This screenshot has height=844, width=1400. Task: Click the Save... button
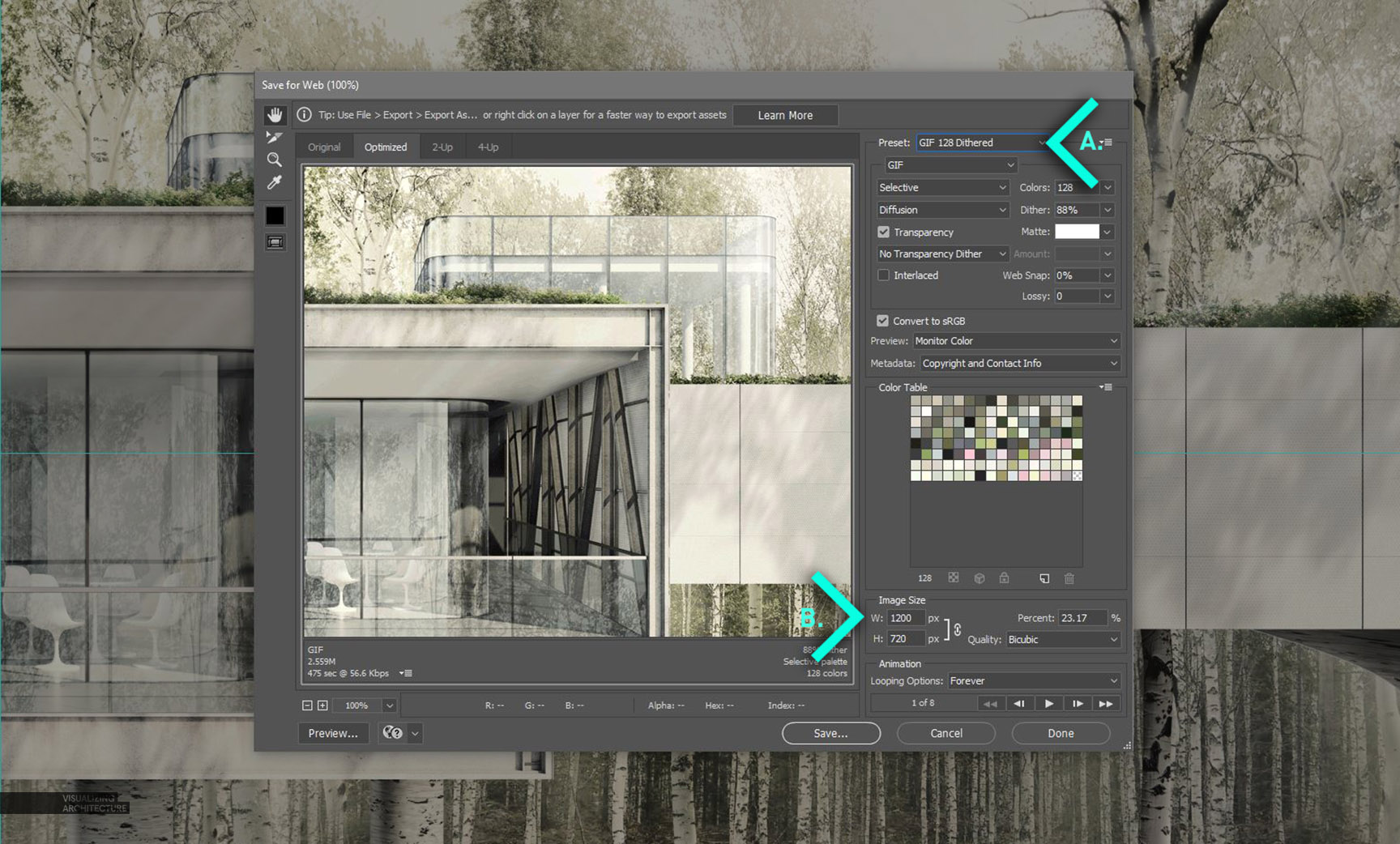830,733
